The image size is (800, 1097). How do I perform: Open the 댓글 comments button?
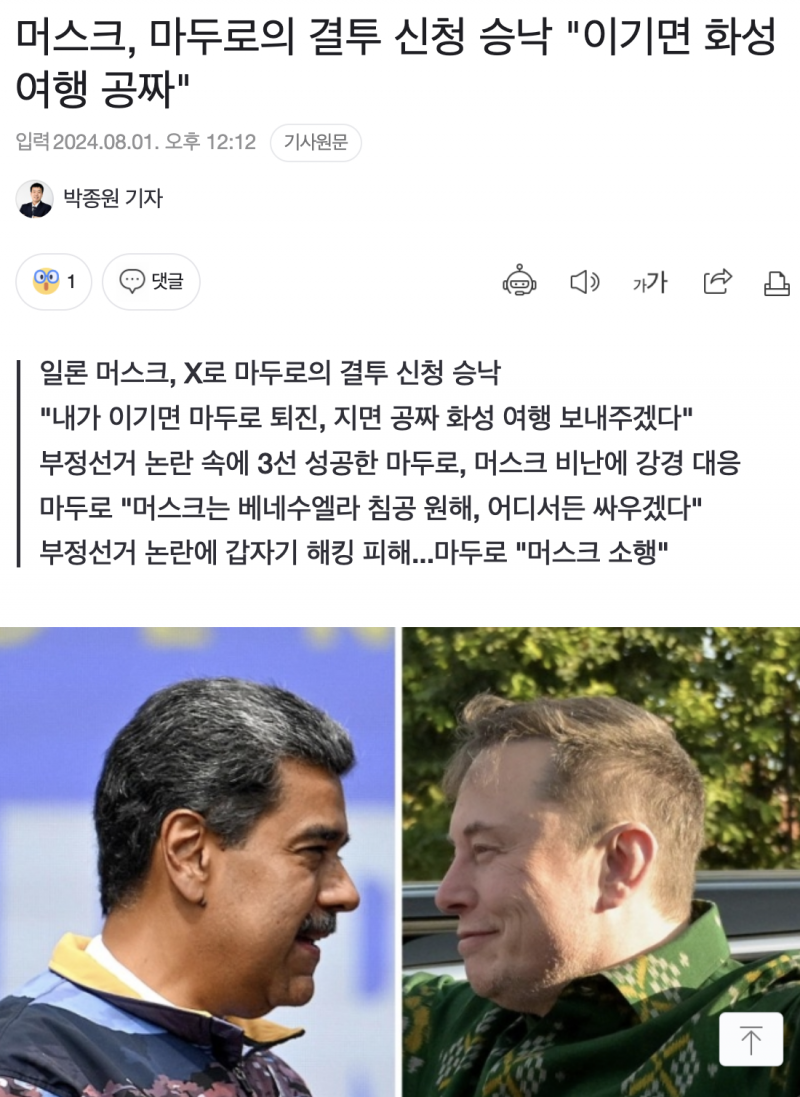[x=151, y=281]
